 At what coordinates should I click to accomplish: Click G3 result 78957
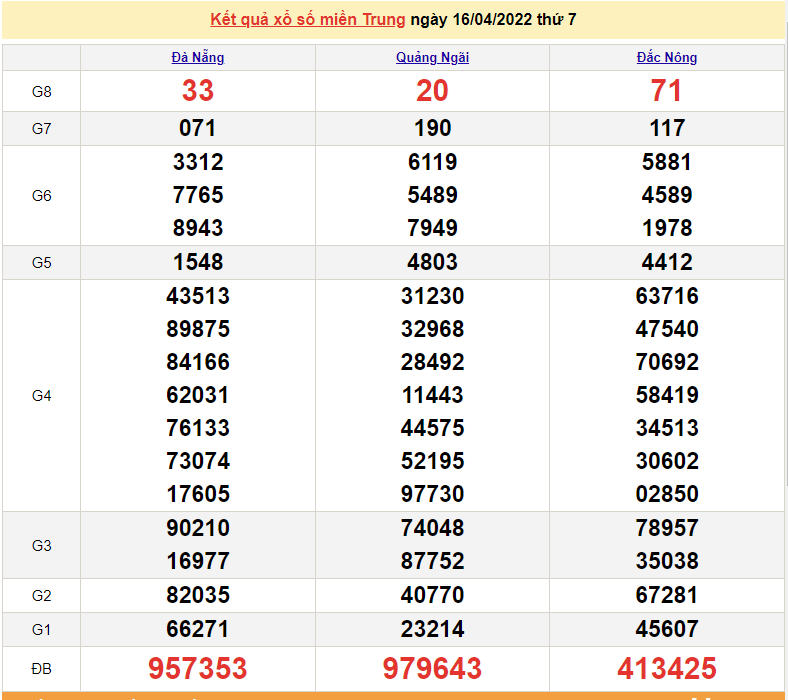pos(666,528)
